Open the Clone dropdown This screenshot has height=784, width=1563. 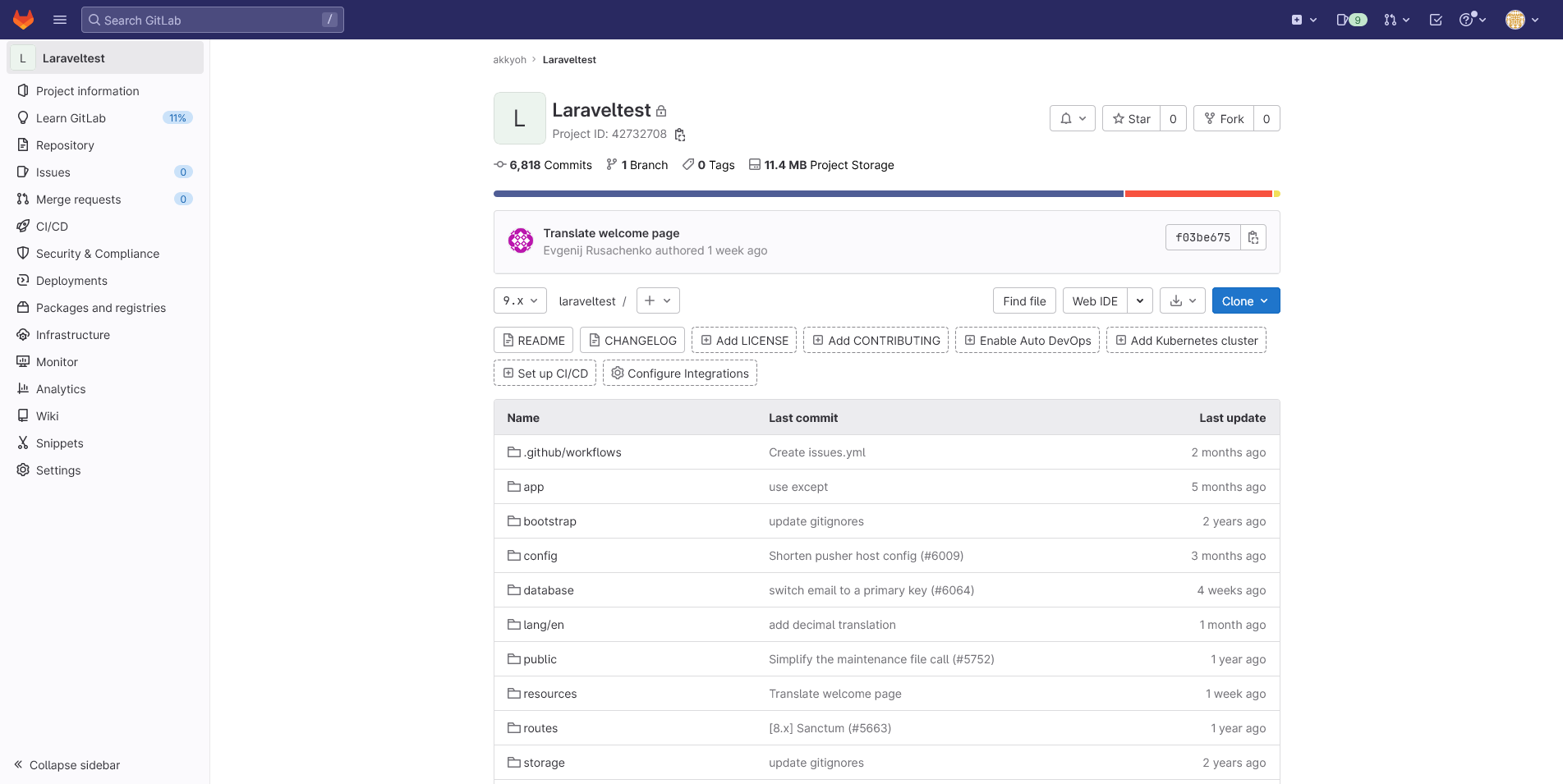point(1246,301)
